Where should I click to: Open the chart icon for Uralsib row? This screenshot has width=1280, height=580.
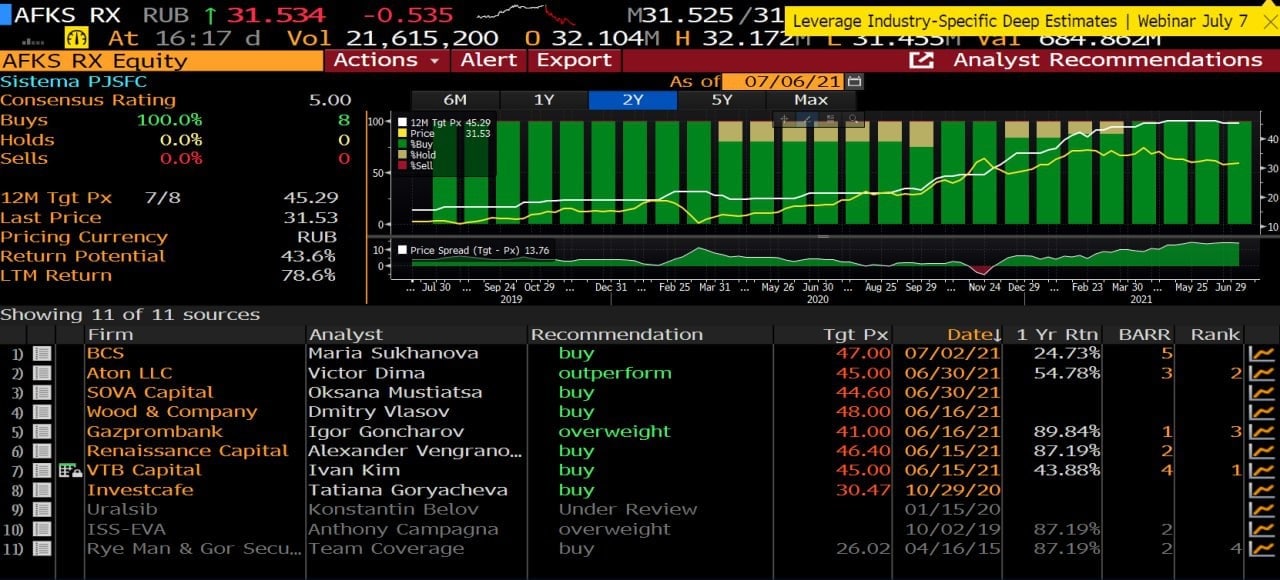point(1262,510)
